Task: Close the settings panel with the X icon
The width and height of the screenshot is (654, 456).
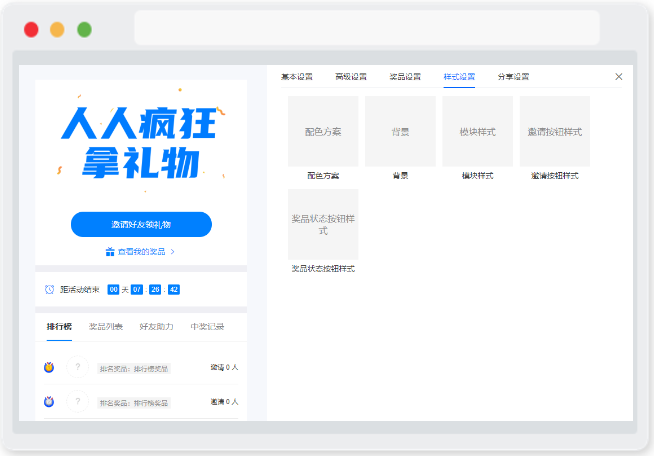Action: (619, 76)
